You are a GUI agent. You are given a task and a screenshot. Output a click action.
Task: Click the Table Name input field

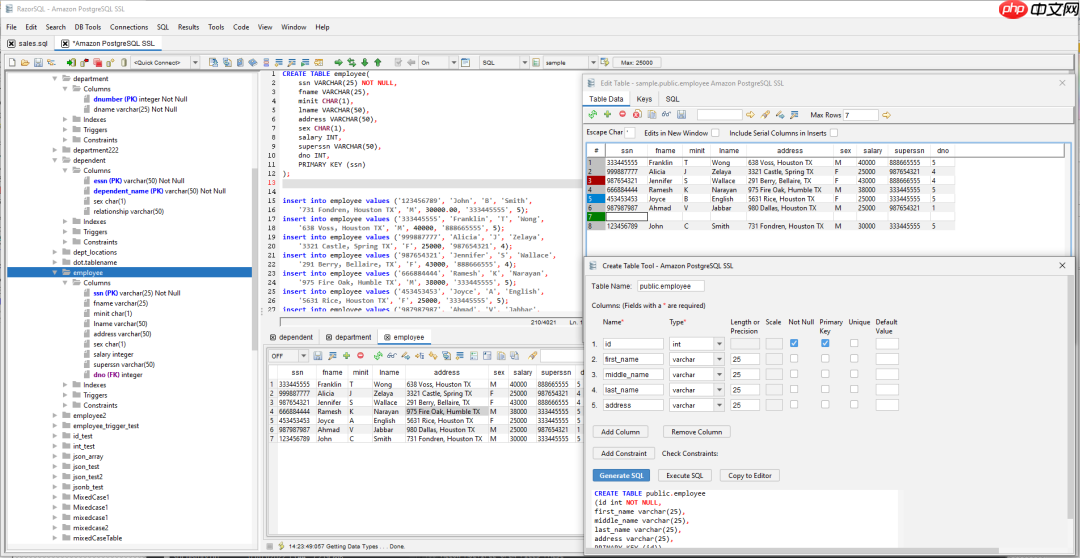click(670, 286)
